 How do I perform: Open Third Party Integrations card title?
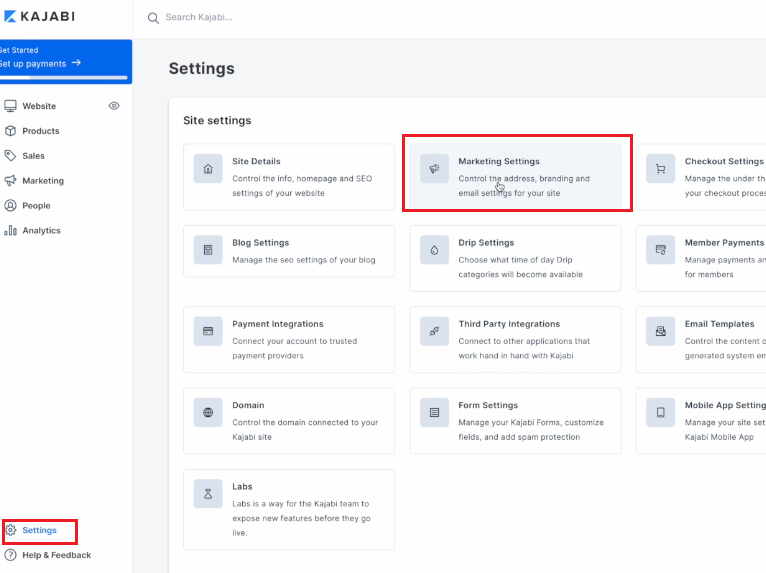pyautogui.click(x=509, y=324)
